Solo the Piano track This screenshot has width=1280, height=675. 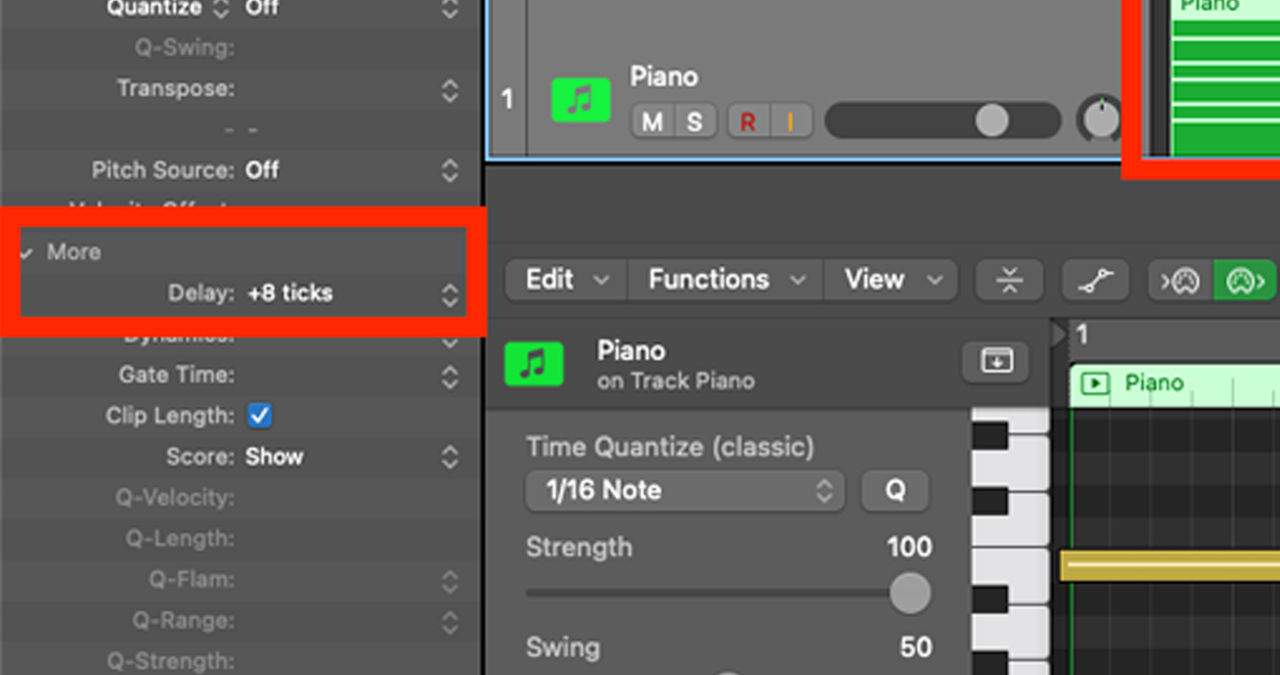[x=694, y=122]
